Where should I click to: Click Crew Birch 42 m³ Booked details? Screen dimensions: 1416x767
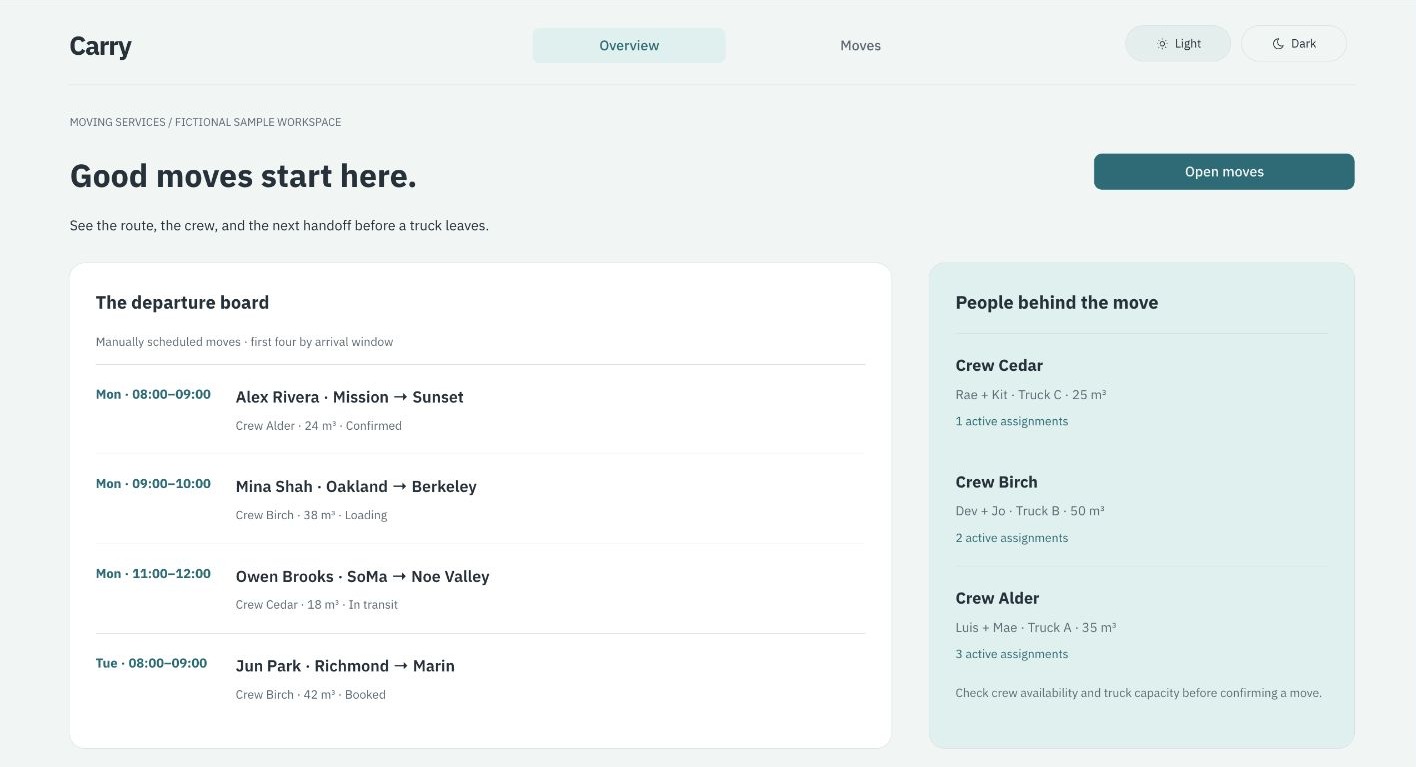click(x=311, y=695)
